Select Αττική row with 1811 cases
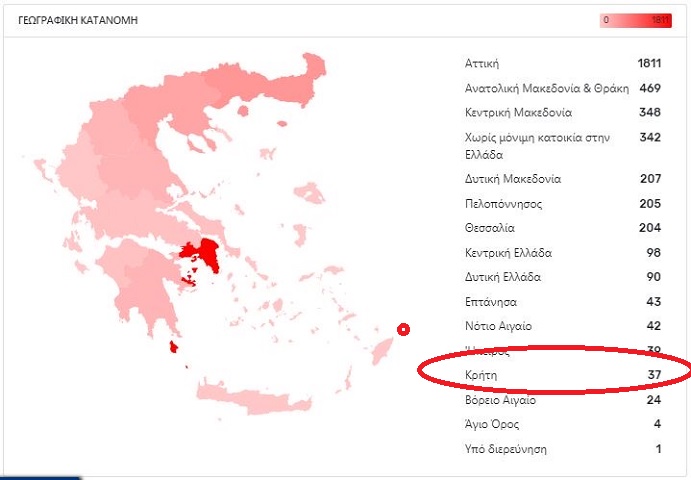This screenshot has width=691, height=480. tap(563, 63)
